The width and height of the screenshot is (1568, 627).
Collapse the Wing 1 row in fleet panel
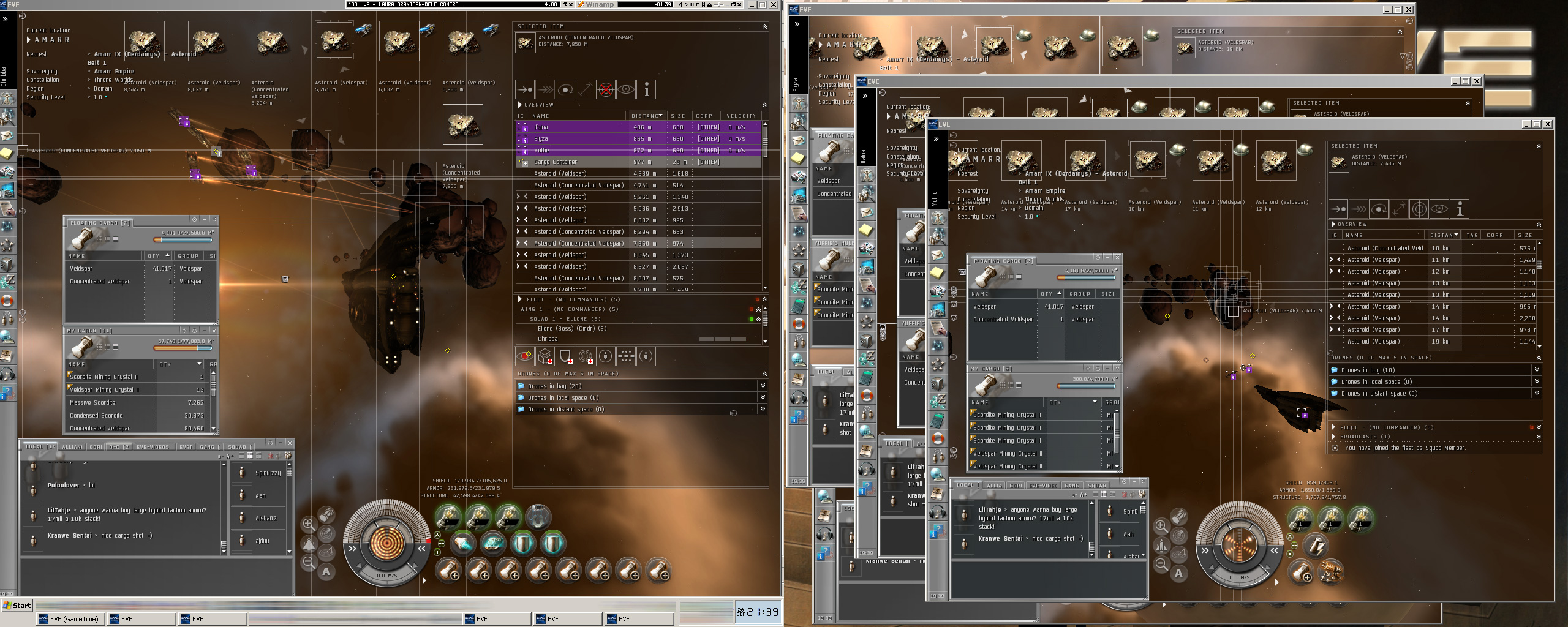pos(758,310)
